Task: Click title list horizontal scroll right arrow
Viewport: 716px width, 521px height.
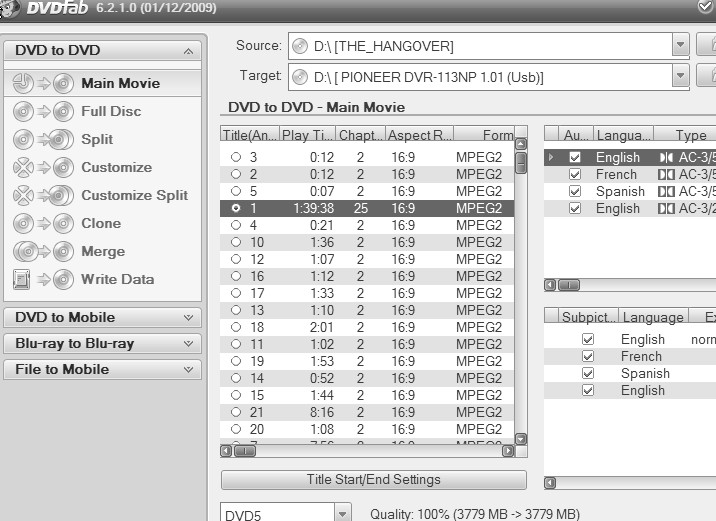Action: (x=508, y=451)
